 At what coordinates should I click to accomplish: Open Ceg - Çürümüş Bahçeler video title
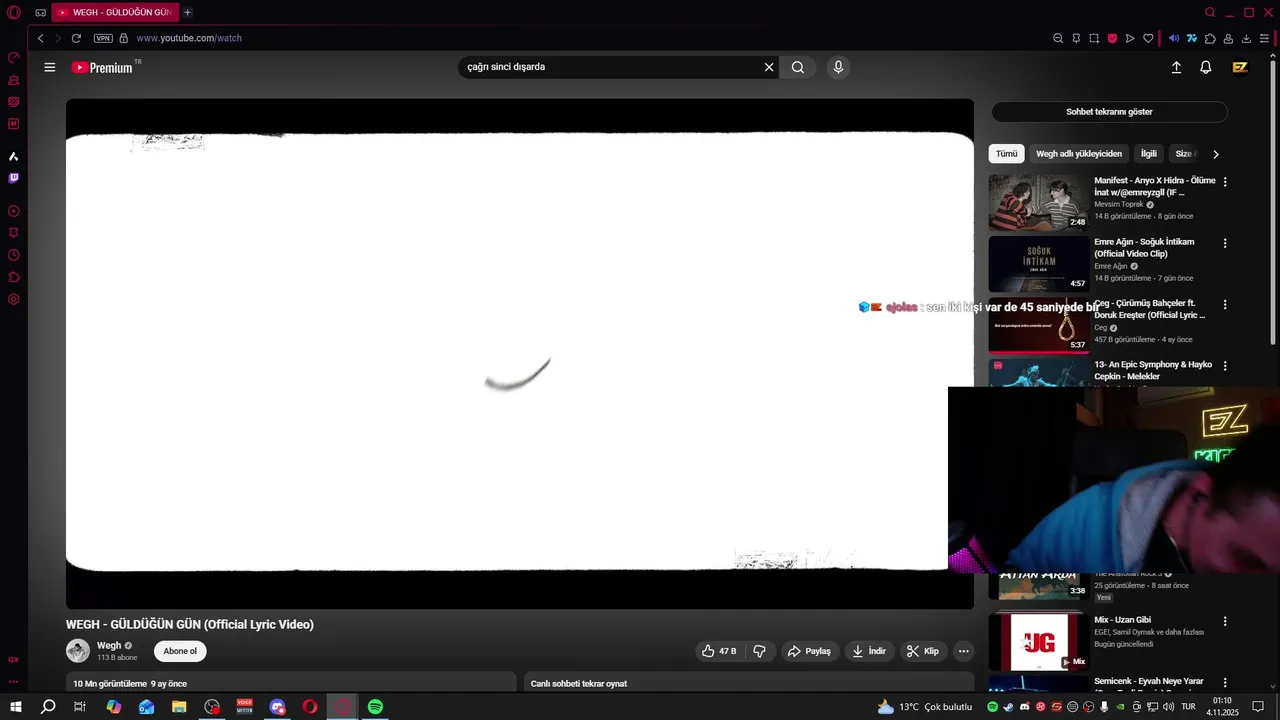click(1149, 309)
